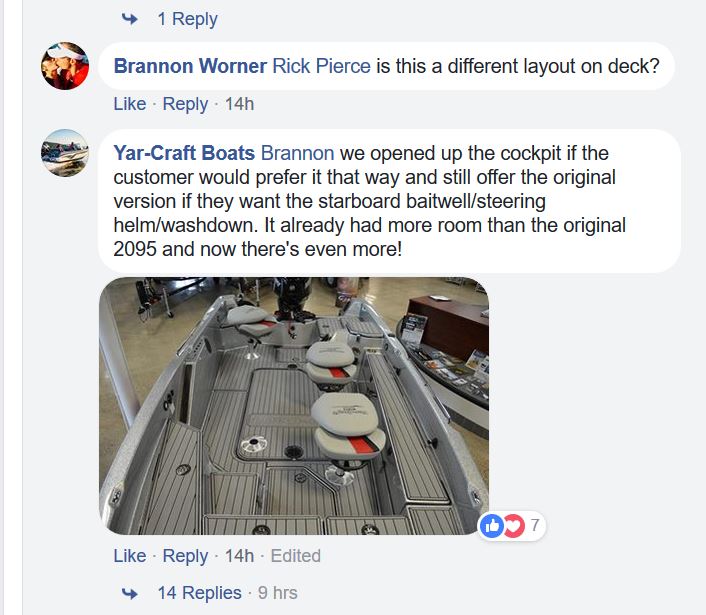The image size is (706, 615).
Task: Open Yar-Craft Boats profile avatar
Action: coord(65,153)
